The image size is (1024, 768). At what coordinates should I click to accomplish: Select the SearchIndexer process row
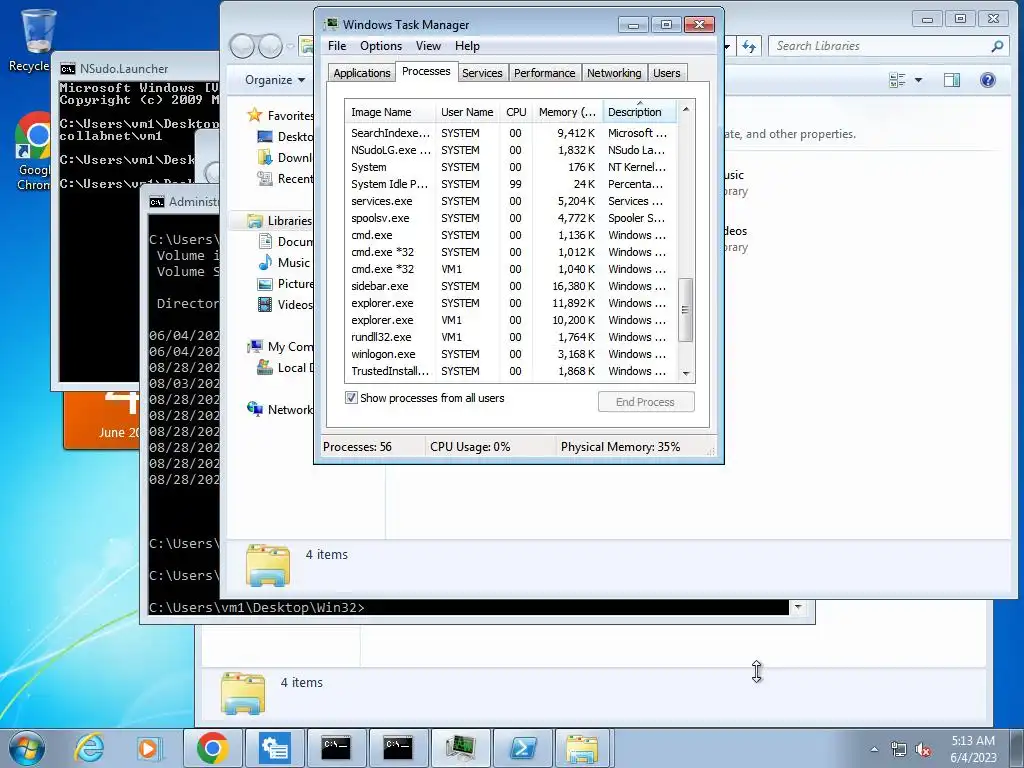511,133
